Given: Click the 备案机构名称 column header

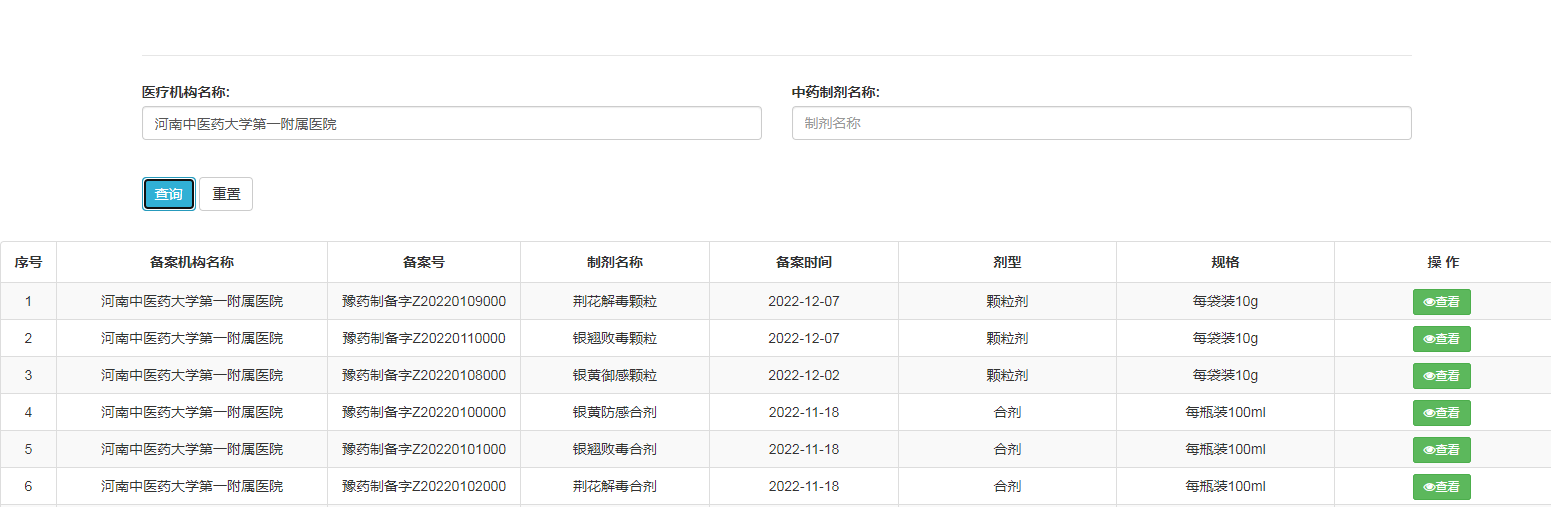Looking at the screenshot, I should [x=192, y=262].
